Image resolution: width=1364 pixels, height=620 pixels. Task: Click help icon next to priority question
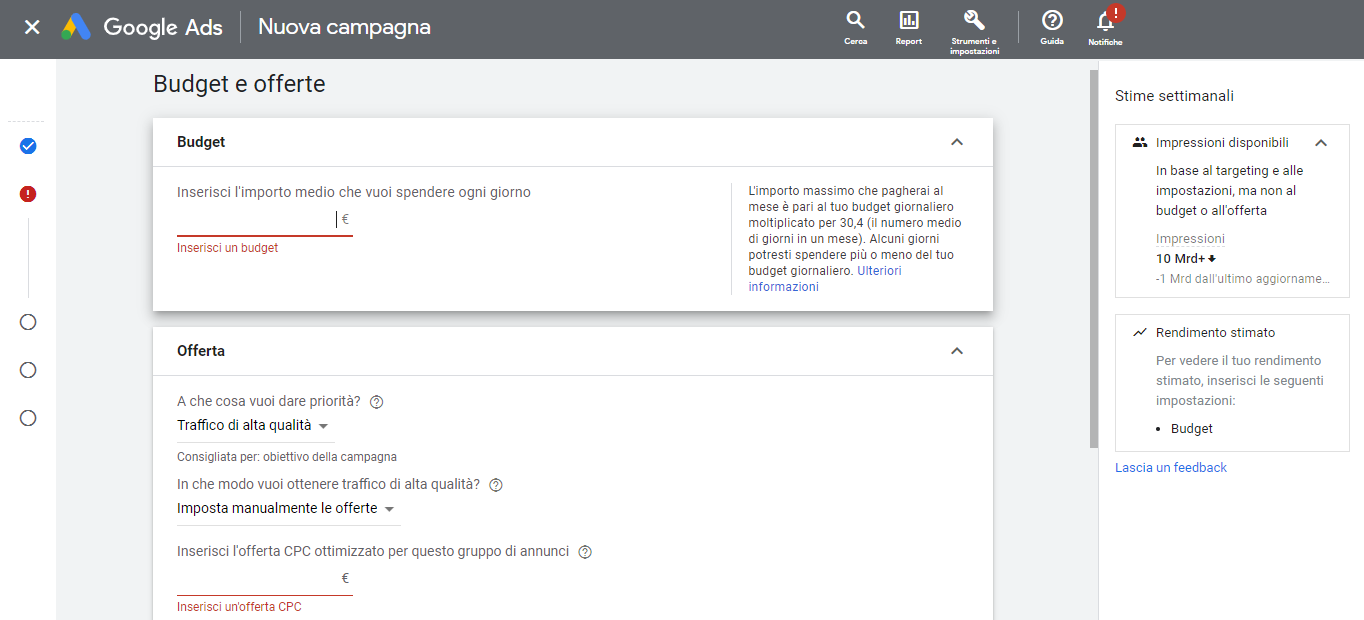pyautogui.click(x=377, y=402)
